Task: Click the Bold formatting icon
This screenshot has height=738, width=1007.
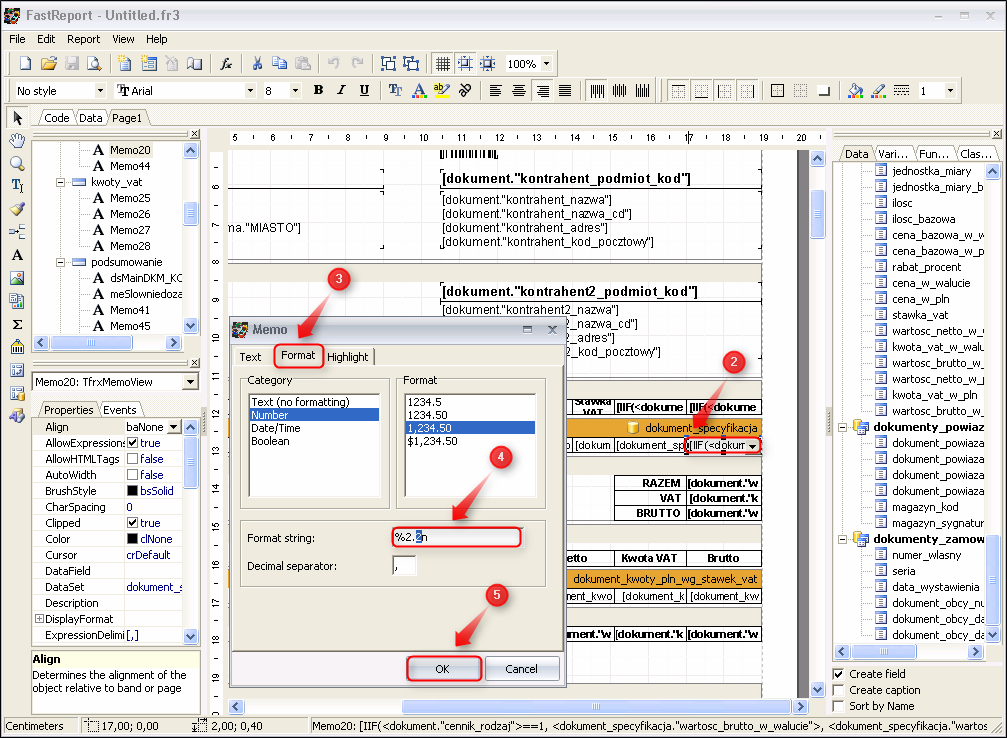Action: [x=318, y=90]
